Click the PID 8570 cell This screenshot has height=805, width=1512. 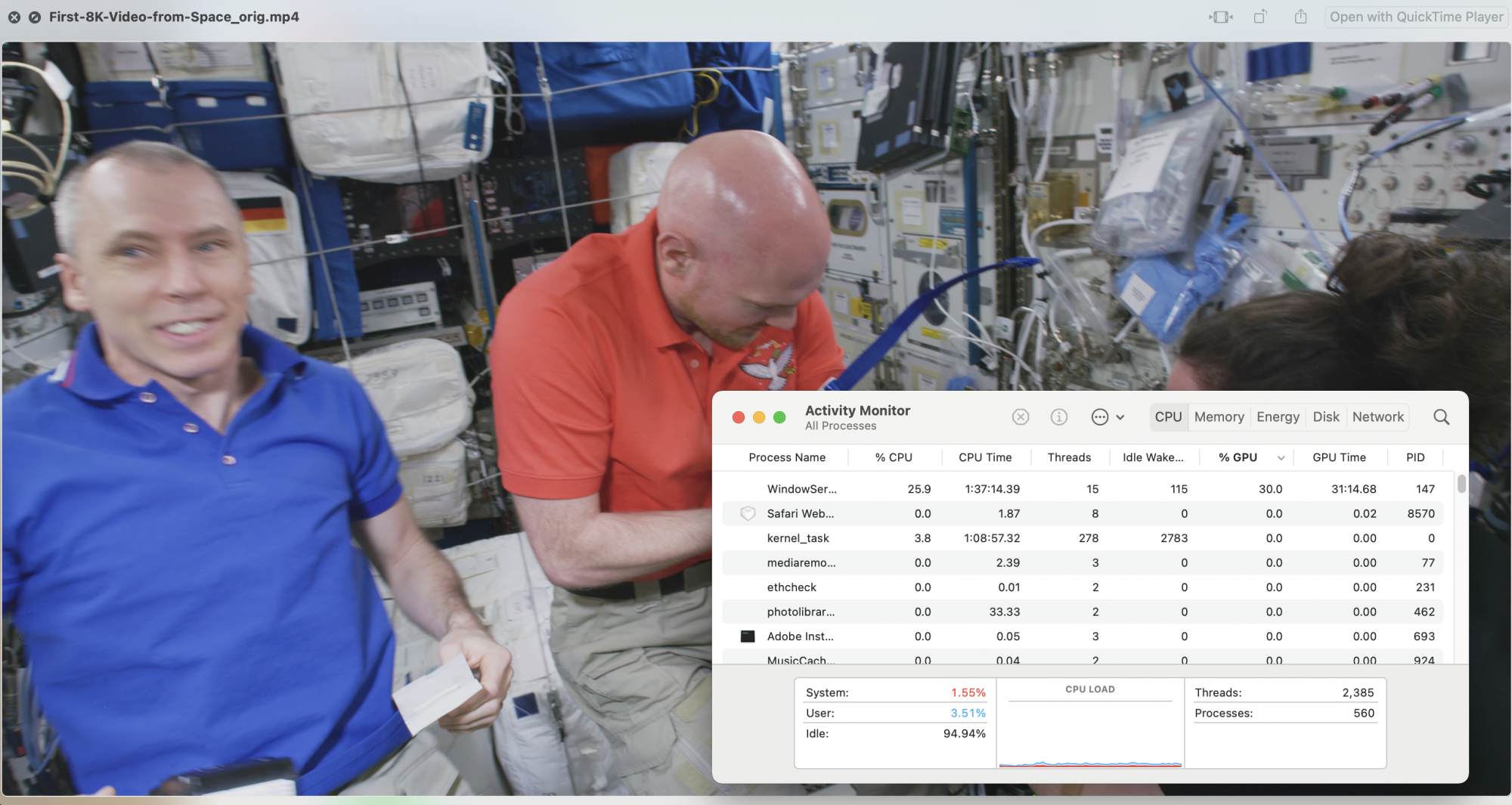tap(1421, 513)
